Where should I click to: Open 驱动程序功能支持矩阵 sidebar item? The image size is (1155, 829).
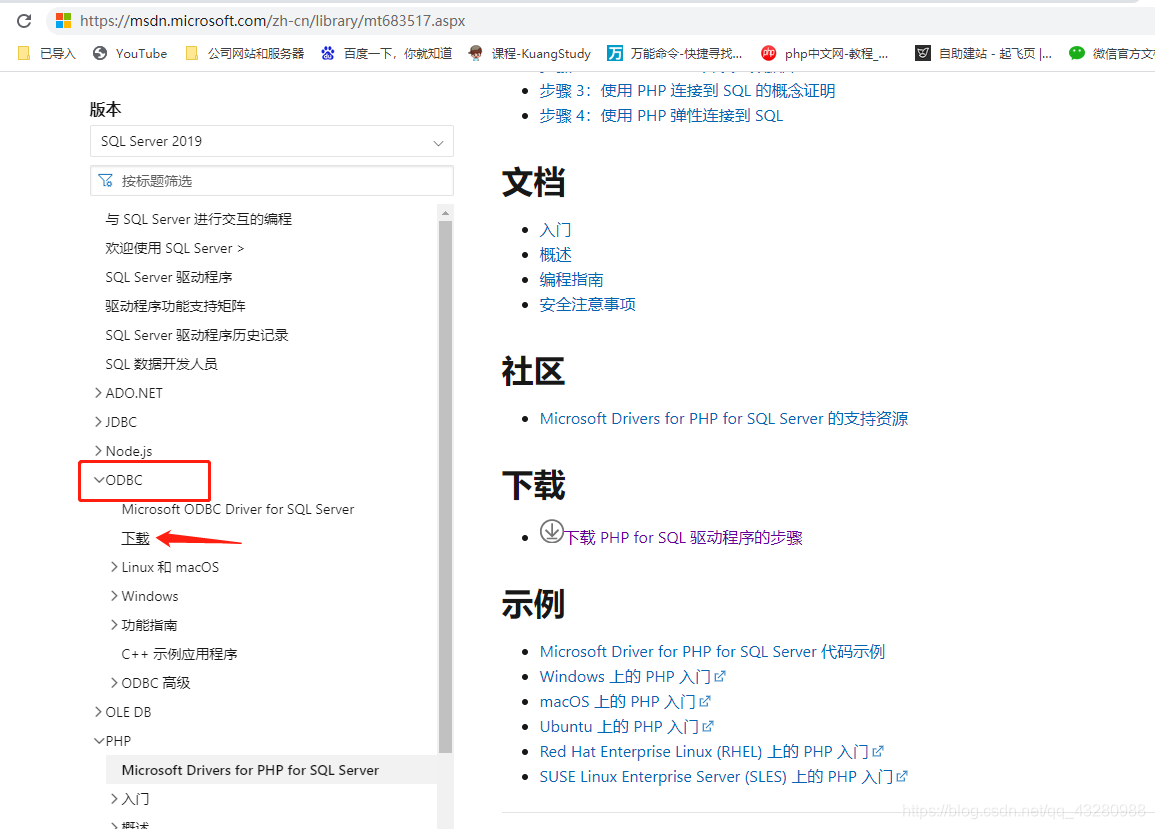(x=175, y=306)
